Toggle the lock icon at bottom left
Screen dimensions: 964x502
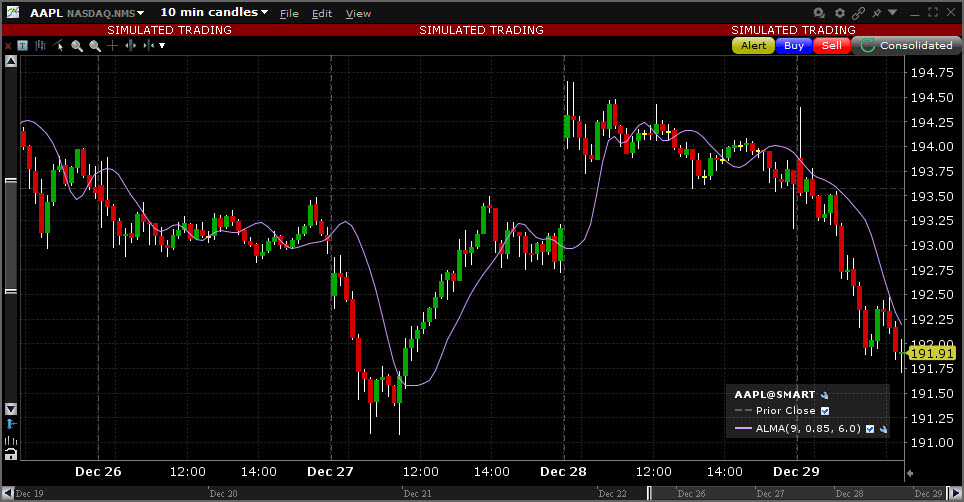coord(11,455)
